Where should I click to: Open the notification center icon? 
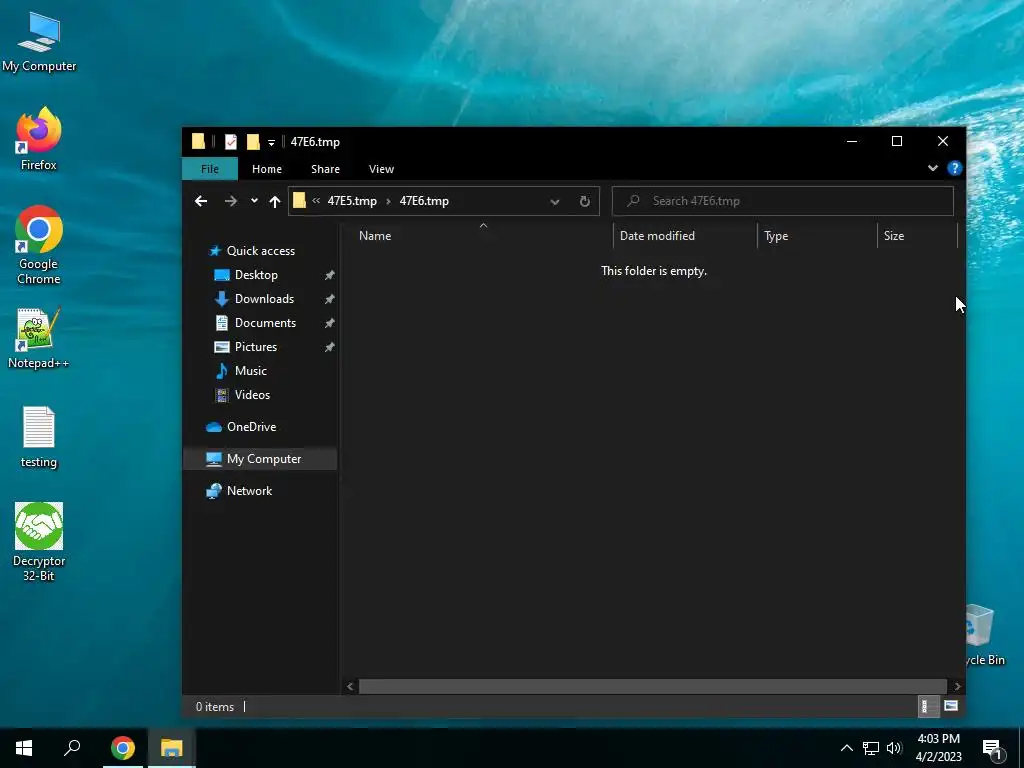[x=991, y=748]
